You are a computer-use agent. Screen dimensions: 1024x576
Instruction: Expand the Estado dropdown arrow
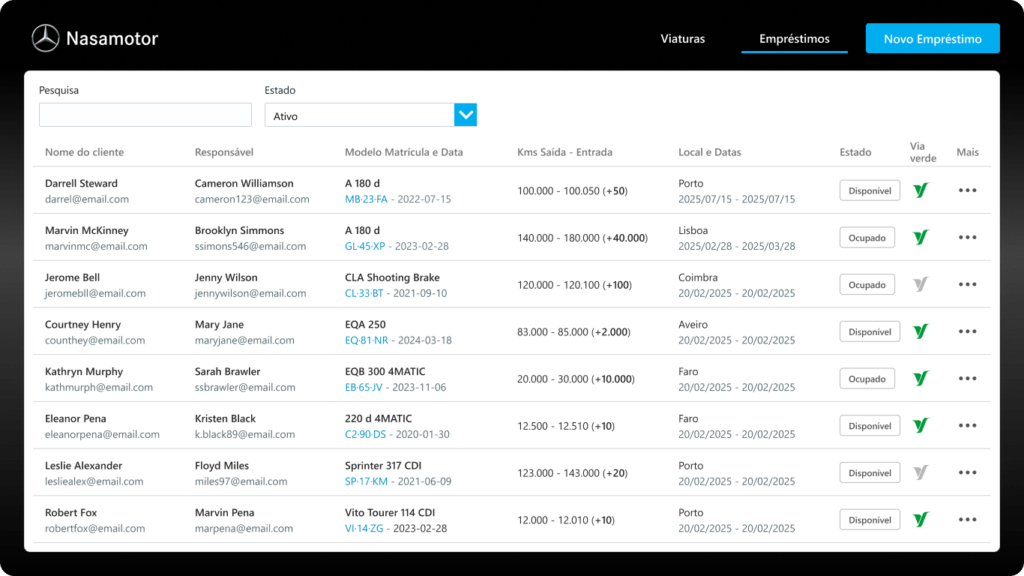click(x=465, y=115)
